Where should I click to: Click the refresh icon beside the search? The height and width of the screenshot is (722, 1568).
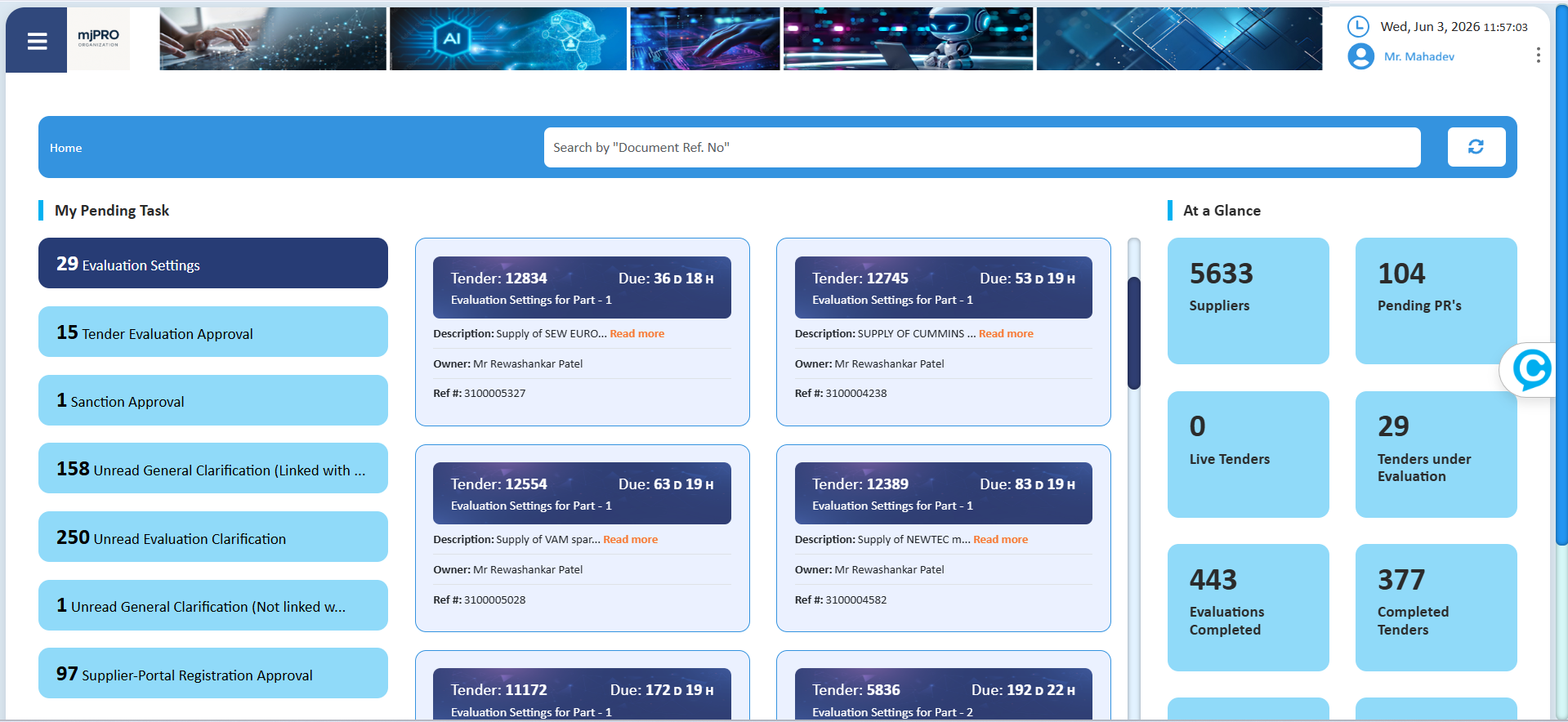pyautogui.click(x=1476, y=147)
